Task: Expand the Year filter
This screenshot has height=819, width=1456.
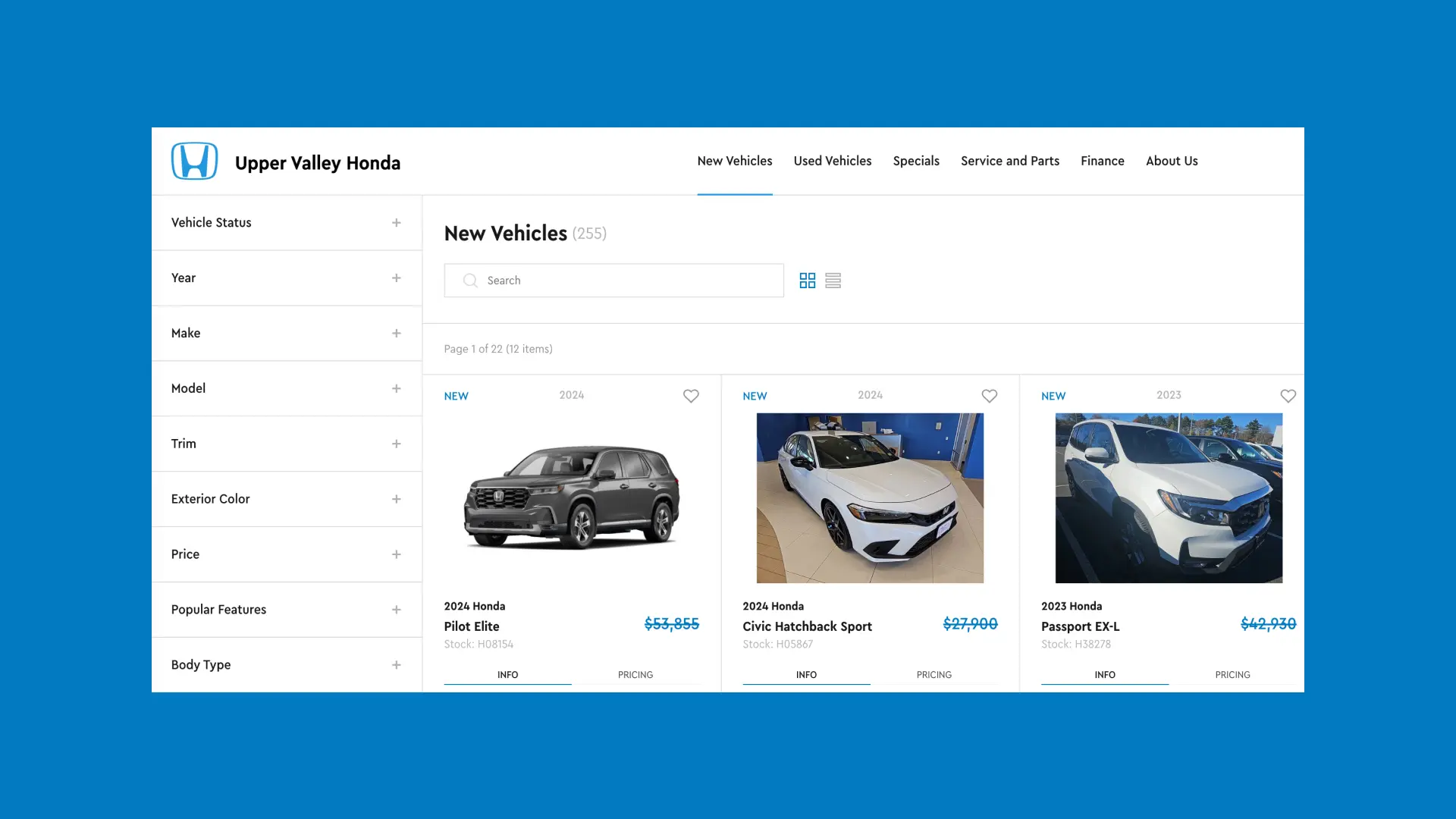Action: click(x=396, y=277)
